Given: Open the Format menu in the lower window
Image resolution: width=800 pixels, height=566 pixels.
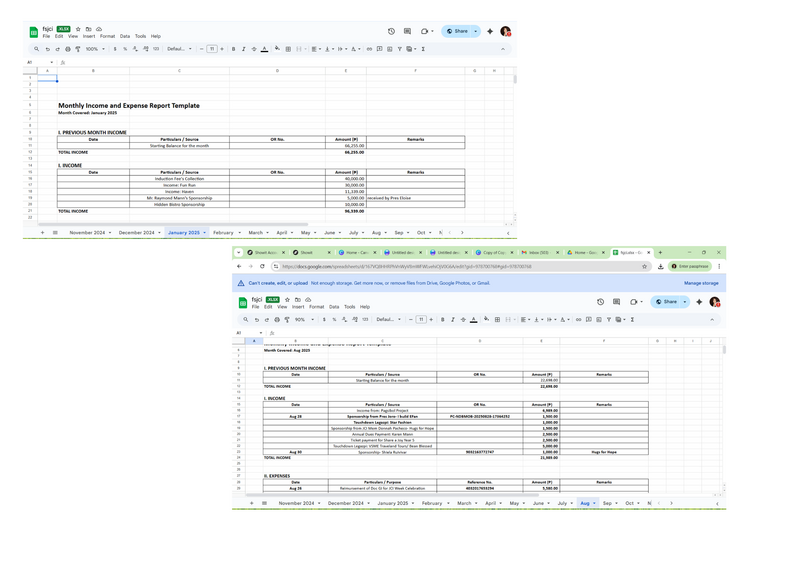Looking at the screenshot, I should pyautogui.click(x=316, y=307).
